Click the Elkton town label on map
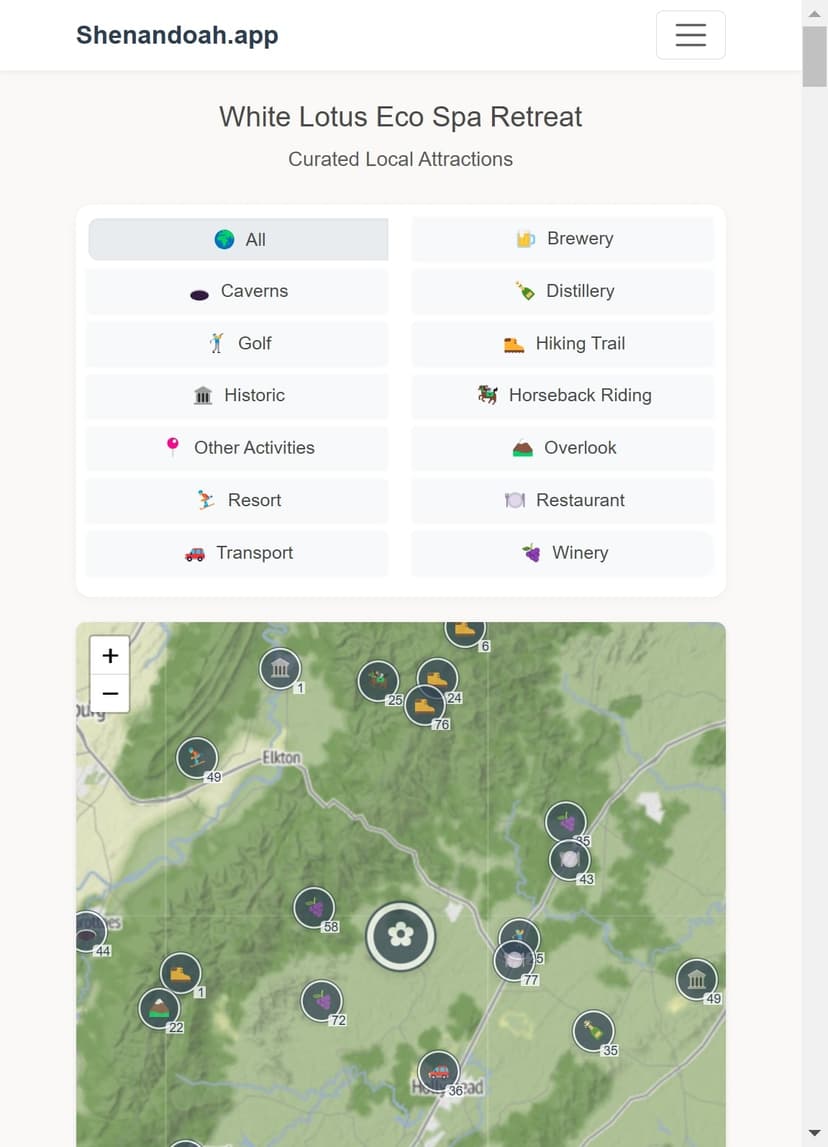This screenshot has width=828, height=1147. 282,758
